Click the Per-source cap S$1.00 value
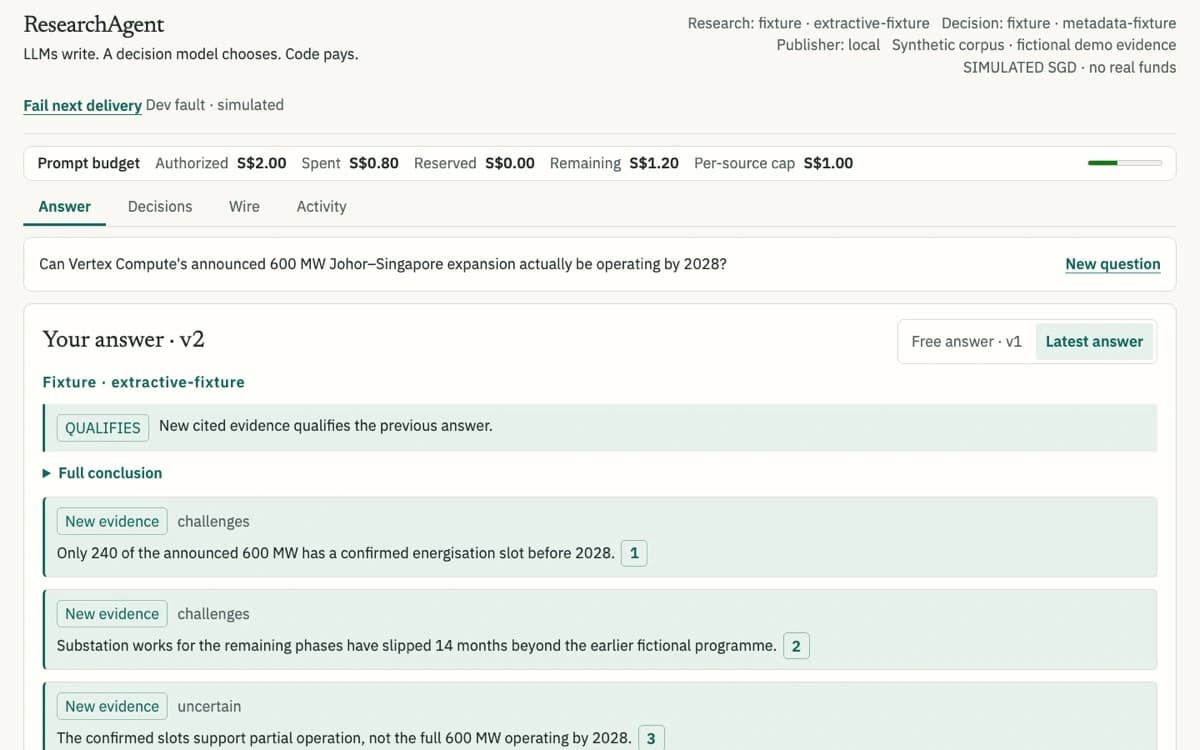Screen dimensions: 1200x750 pyautogui.click(x=829, y=163)
